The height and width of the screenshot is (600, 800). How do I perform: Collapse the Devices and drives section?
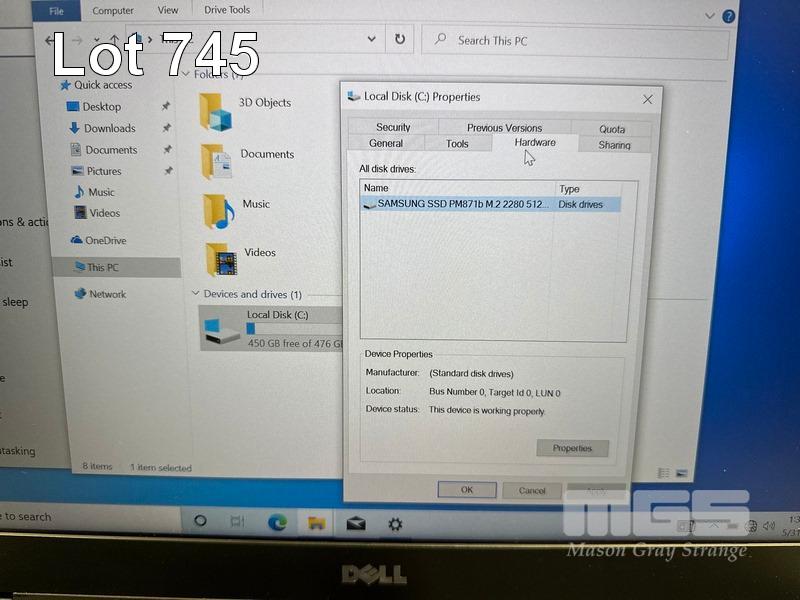(196, 294)
